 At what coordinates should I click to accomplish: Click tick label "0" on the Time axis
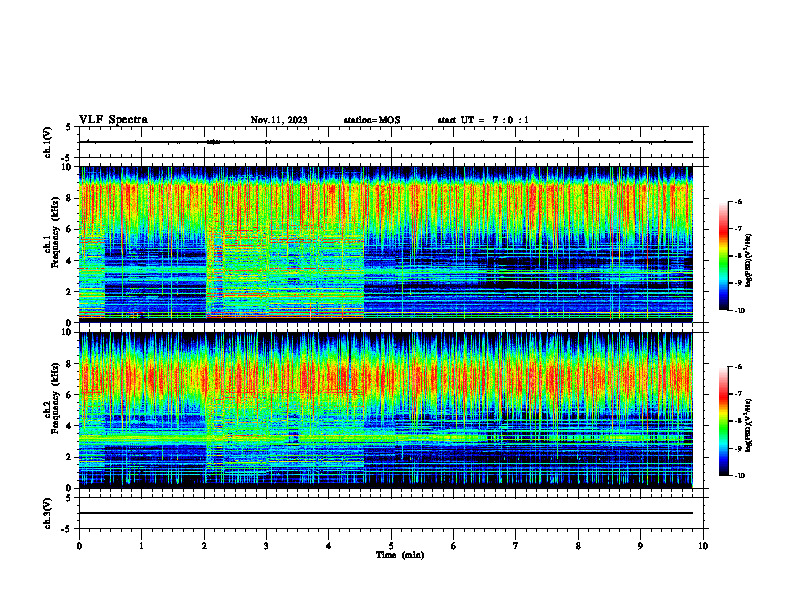(79, 546)
